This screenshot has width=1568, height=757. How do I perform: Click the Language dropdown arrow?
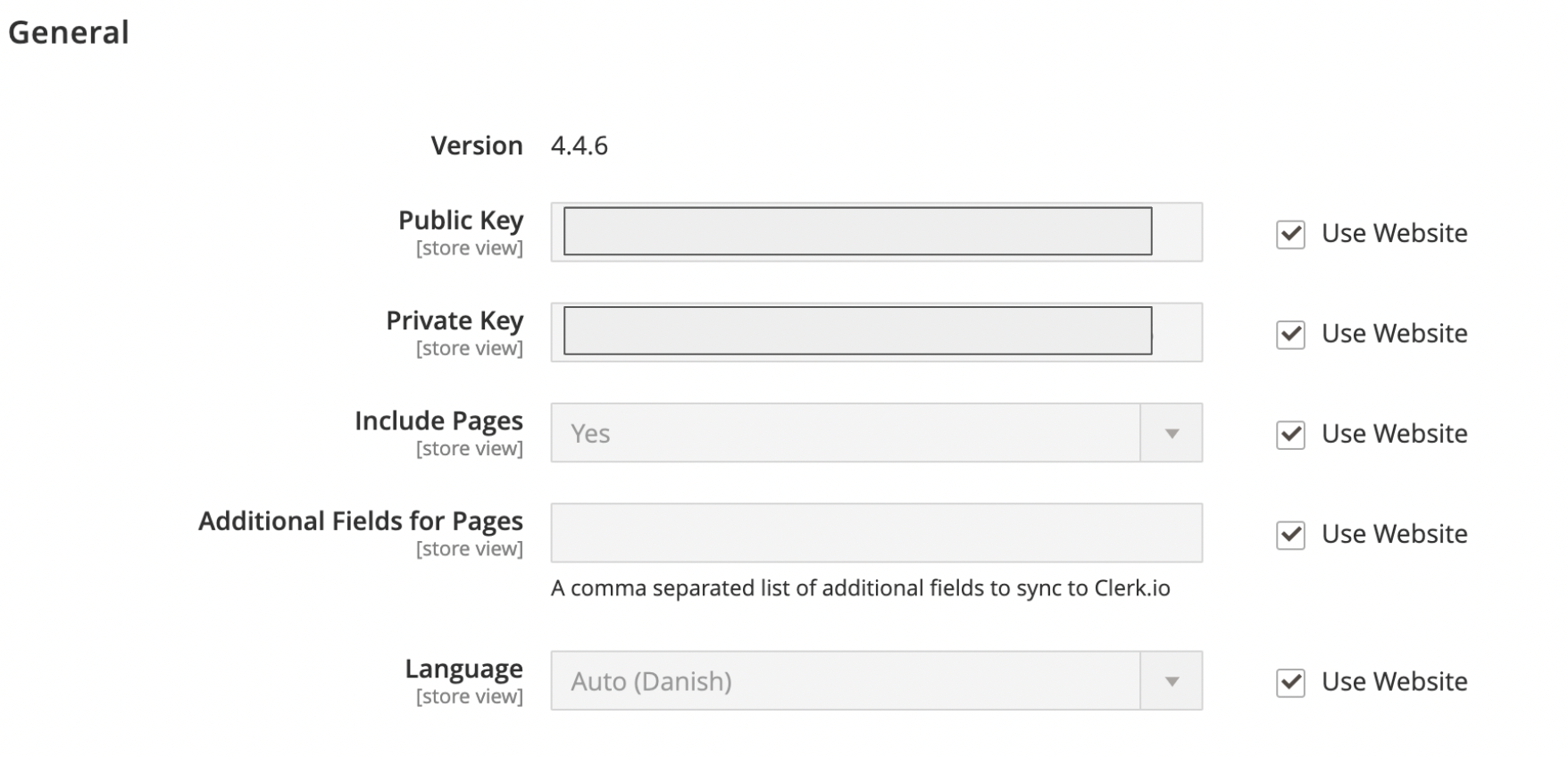[1171, 682]
